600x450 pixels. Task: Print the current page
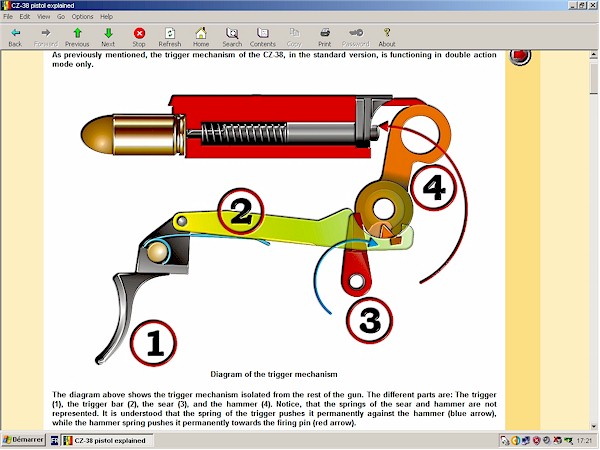click(324, 37)
